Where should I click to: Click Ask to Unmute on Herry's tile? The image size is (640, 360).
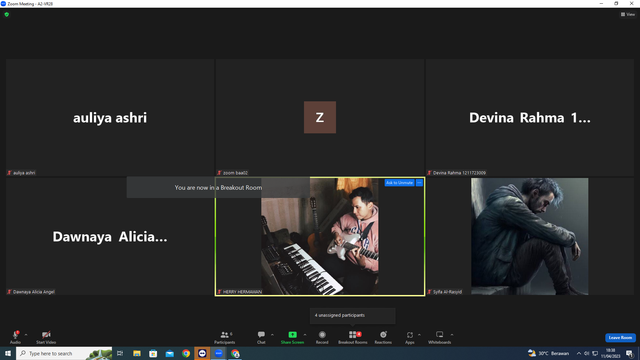[399, 183]
